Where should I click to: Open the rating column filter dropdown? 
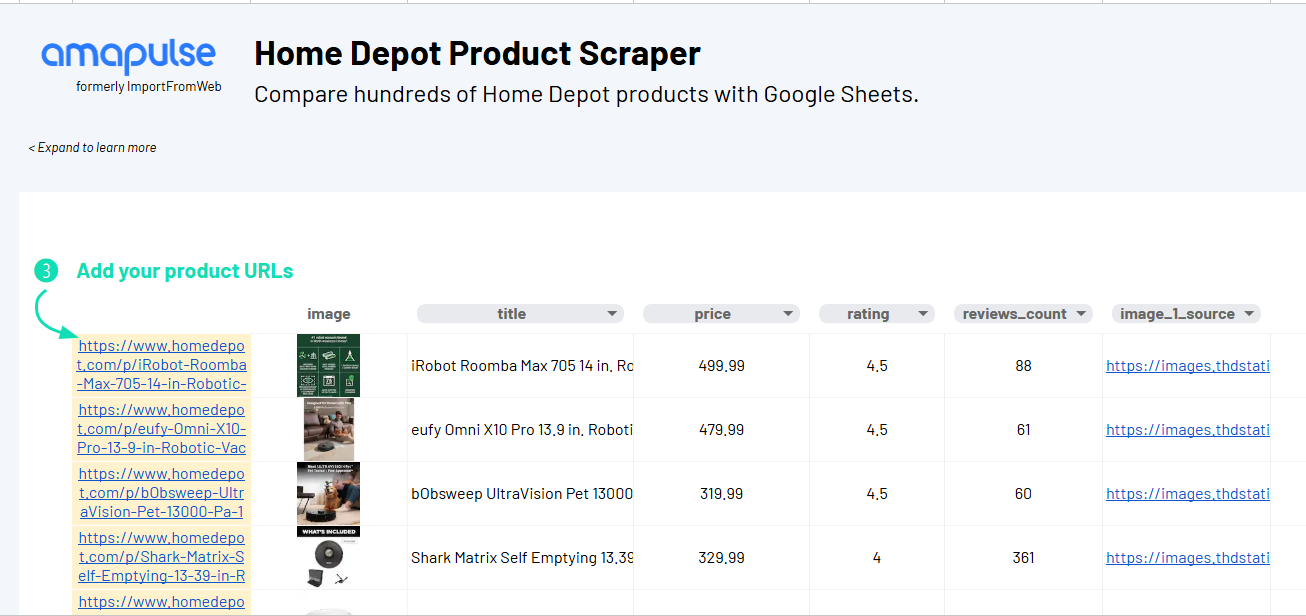pyautogui.click(x=923, y=314)
